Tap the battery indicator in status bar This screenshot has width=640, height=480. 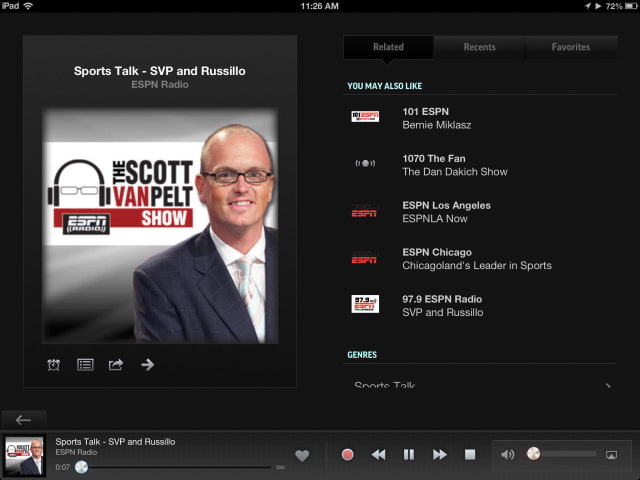(x=631, y=6)
